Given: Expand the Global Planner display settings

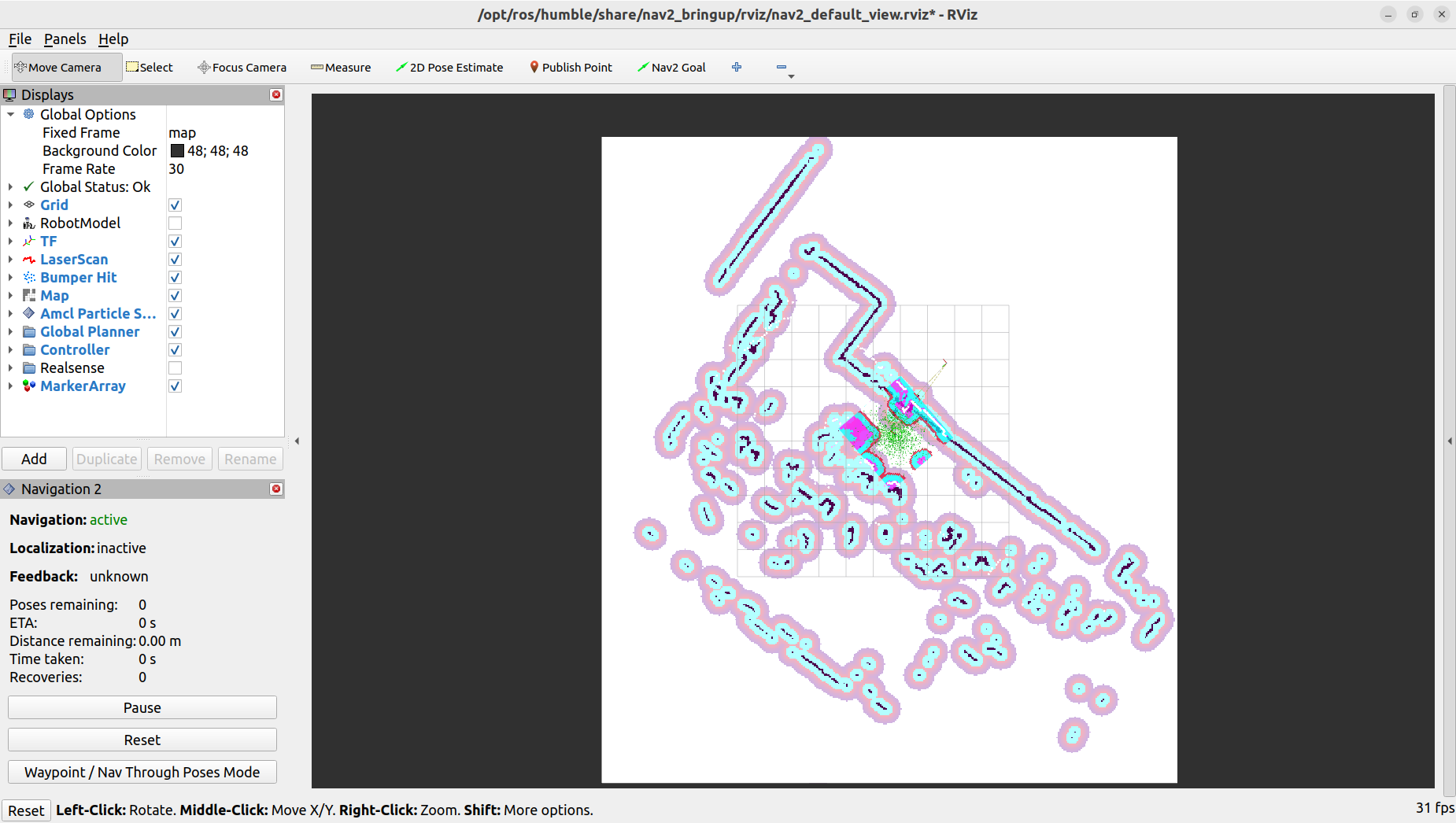Looking at the screenshot, I should coord(11,331).
